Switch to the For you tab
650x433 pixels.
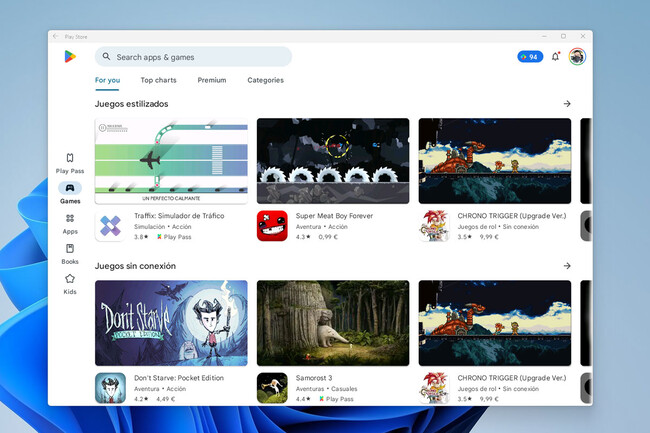tap(107, 80)
